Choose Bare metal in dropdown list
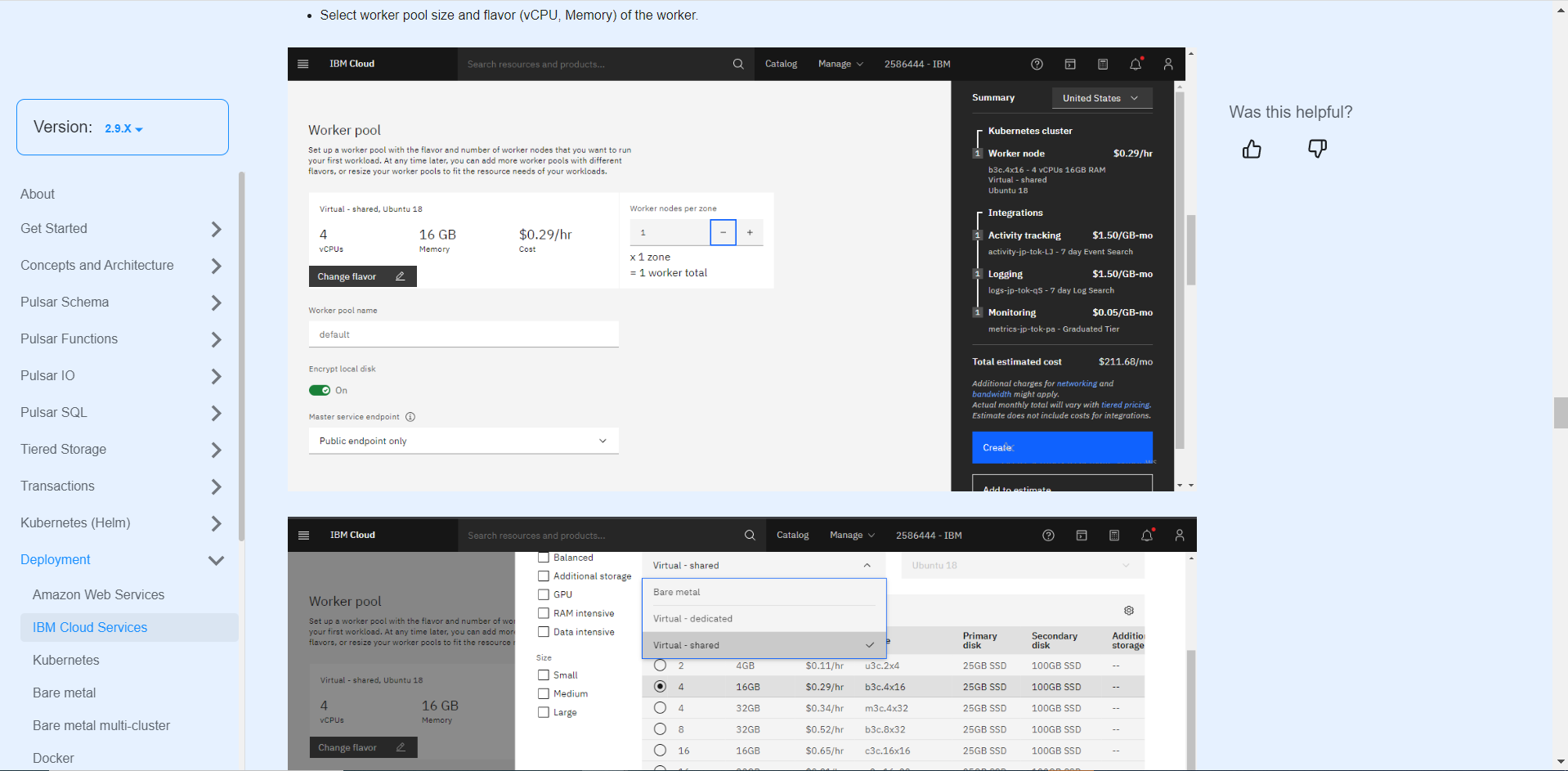The image size is (1568, 771). (x=764, y=593)
